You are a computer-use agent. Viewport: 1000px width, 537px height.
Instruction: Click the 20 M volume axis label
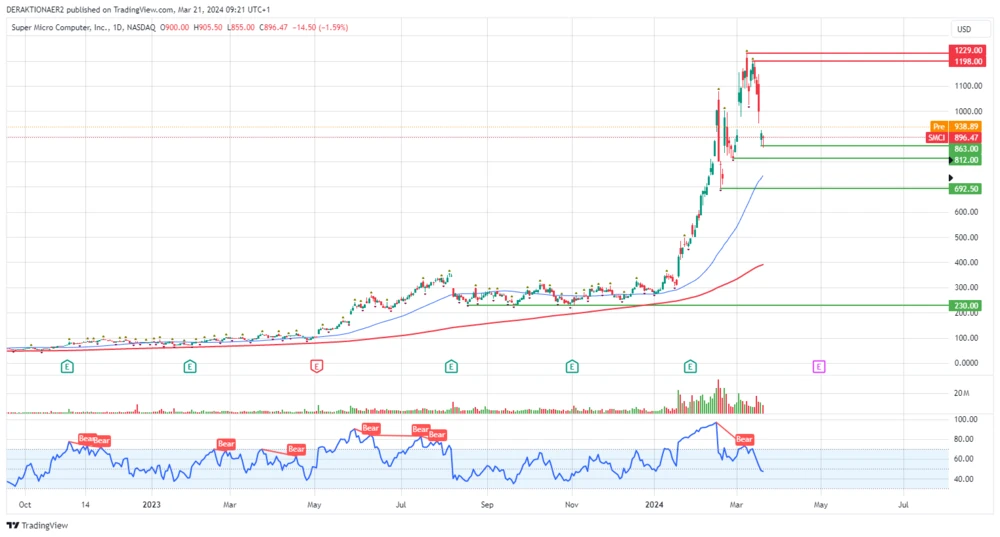(x=961, y=394)
